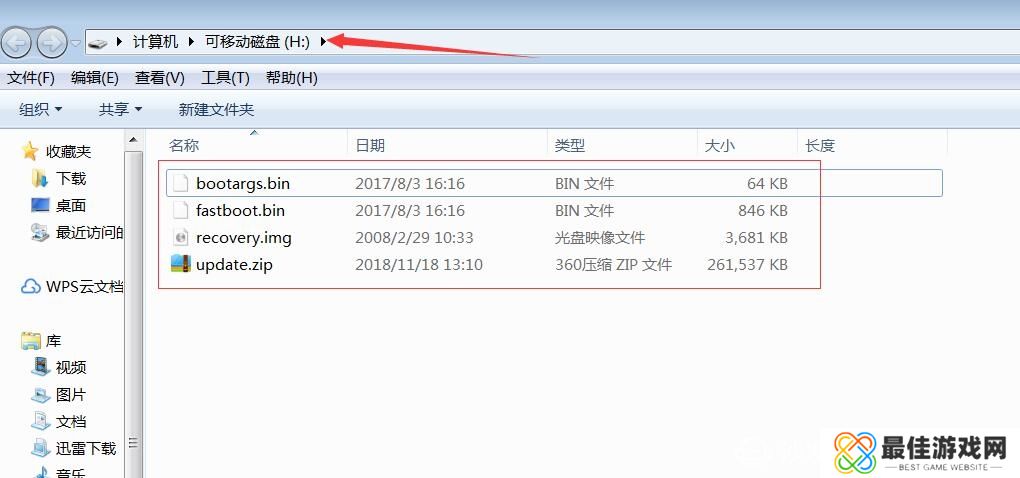Click the fastboot.bin file icon
This screenshot has height=478, width=1020.
tap(180, 210)
